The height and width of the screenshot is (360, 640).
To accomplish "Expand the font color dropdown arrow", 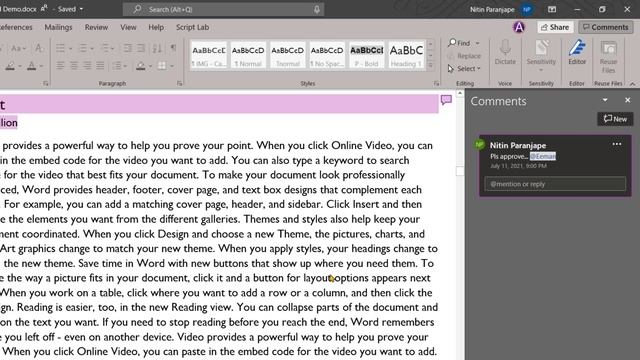I will click(41, 66).
